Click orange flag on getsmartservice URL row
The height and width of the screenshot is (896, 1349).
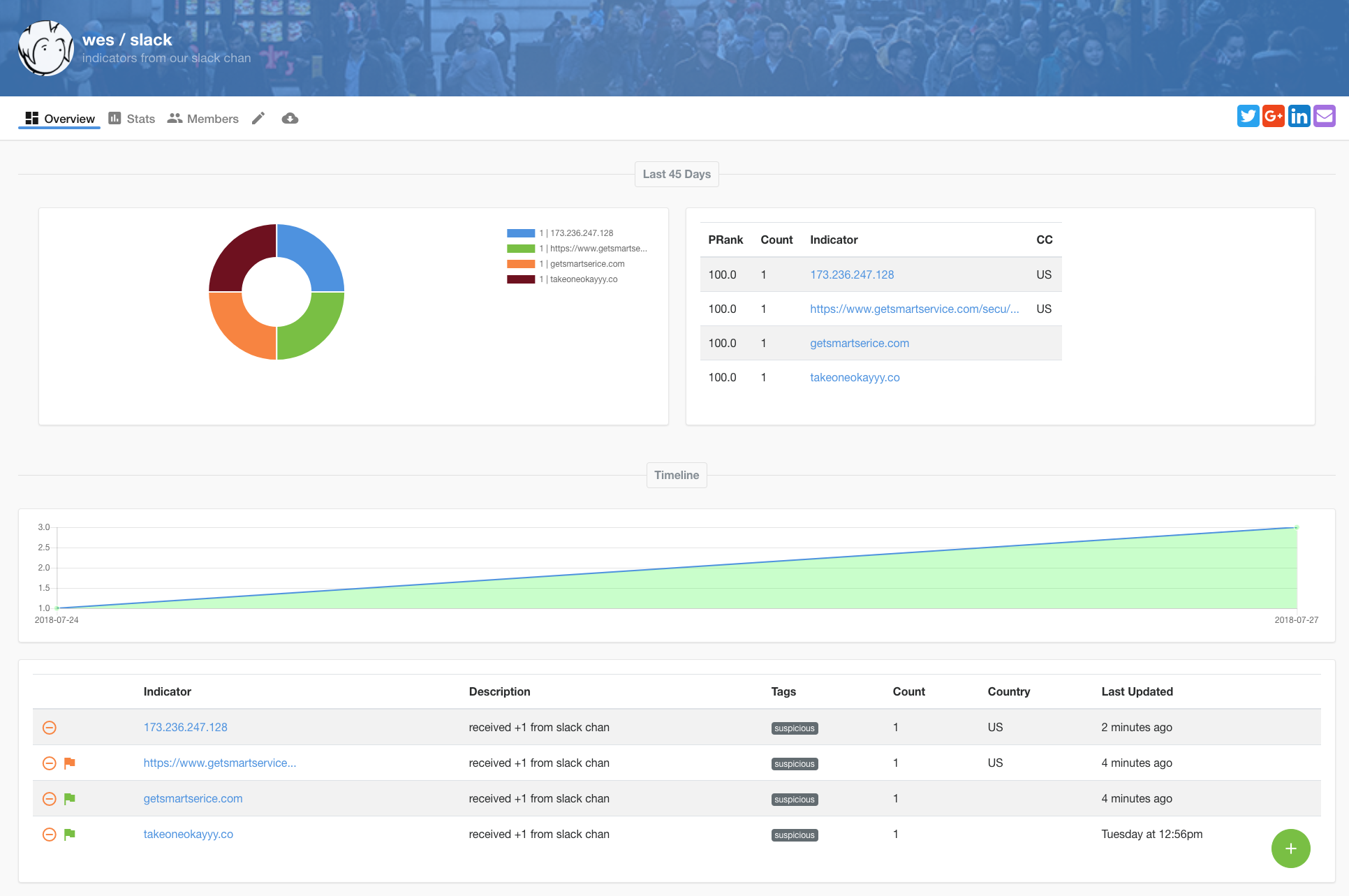70,763
